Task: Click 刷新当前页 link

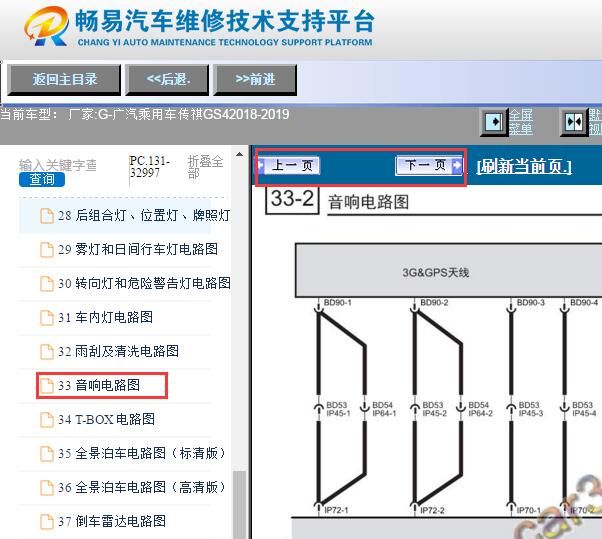Action: 524,166
